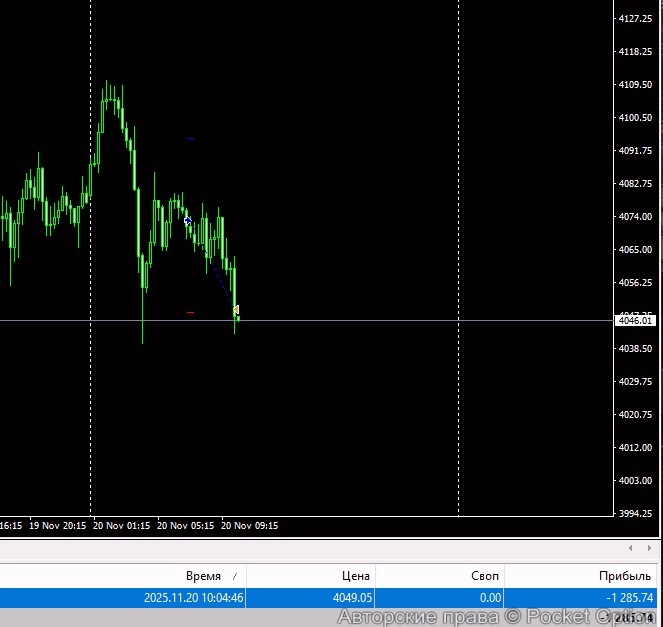Sort by the Своп column header
Screen dimensions: 663x627
point(485,576)
